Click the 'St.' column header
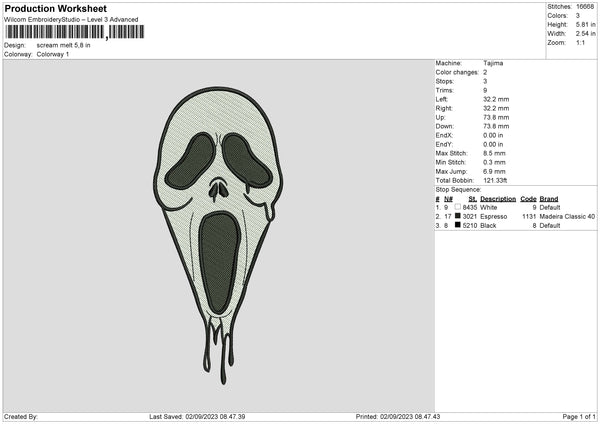The image size is (600, 424). pyautogui.click(x=473, y=199)
